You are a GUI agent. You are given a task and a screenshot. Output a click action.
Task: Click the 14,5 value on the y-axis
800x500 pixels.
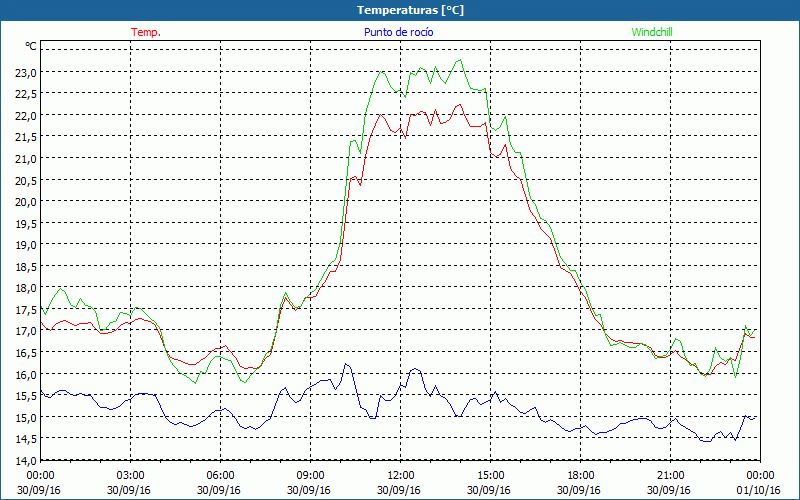click(x=26, y=439)
